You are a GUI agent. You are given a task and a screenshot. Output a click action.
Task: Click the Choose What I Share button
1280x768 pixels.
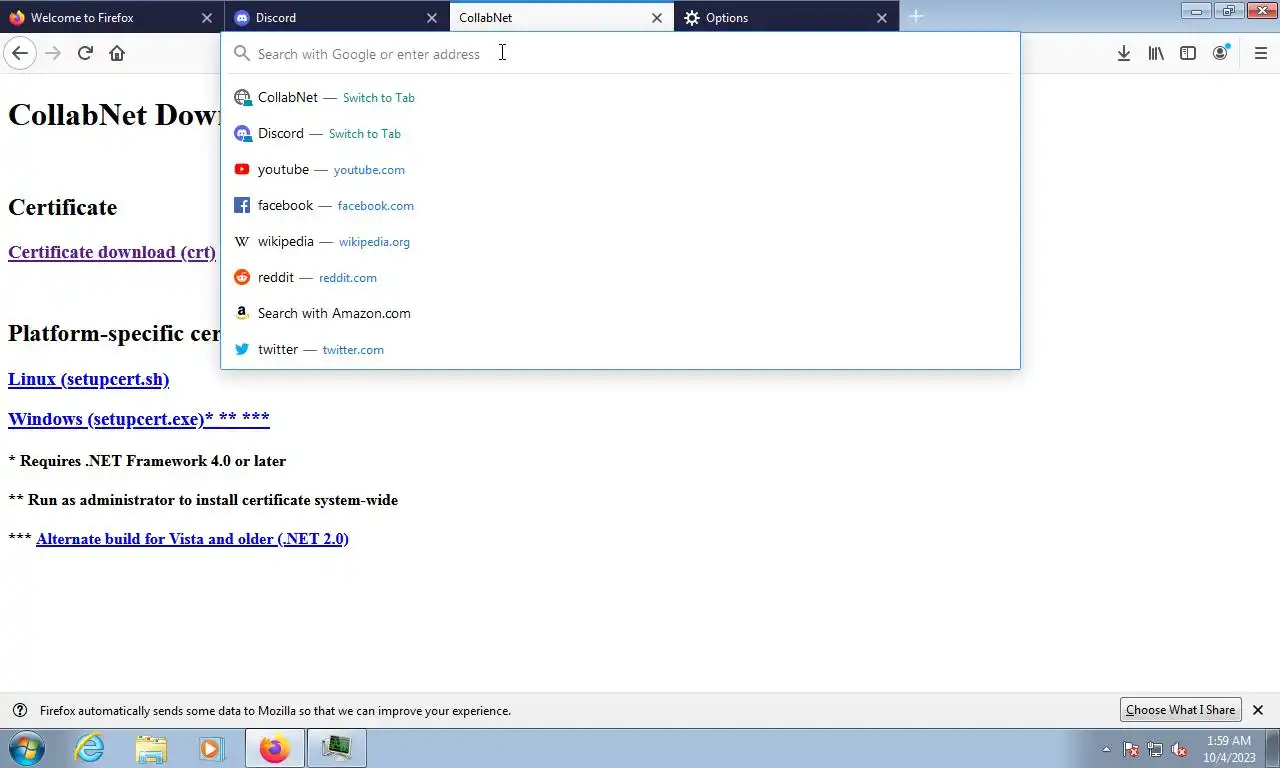pos(1180,710)
